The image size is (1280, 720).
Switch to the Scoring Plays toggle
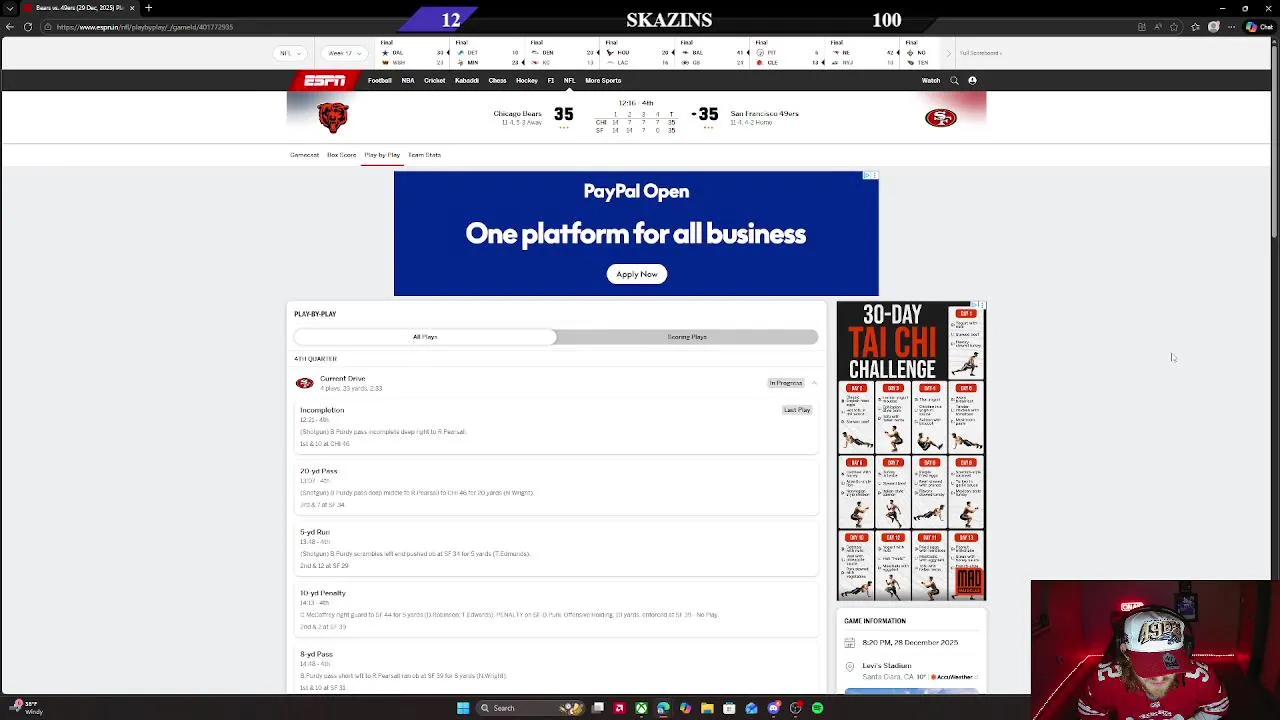pyautogui.click(x=687, y=337)
